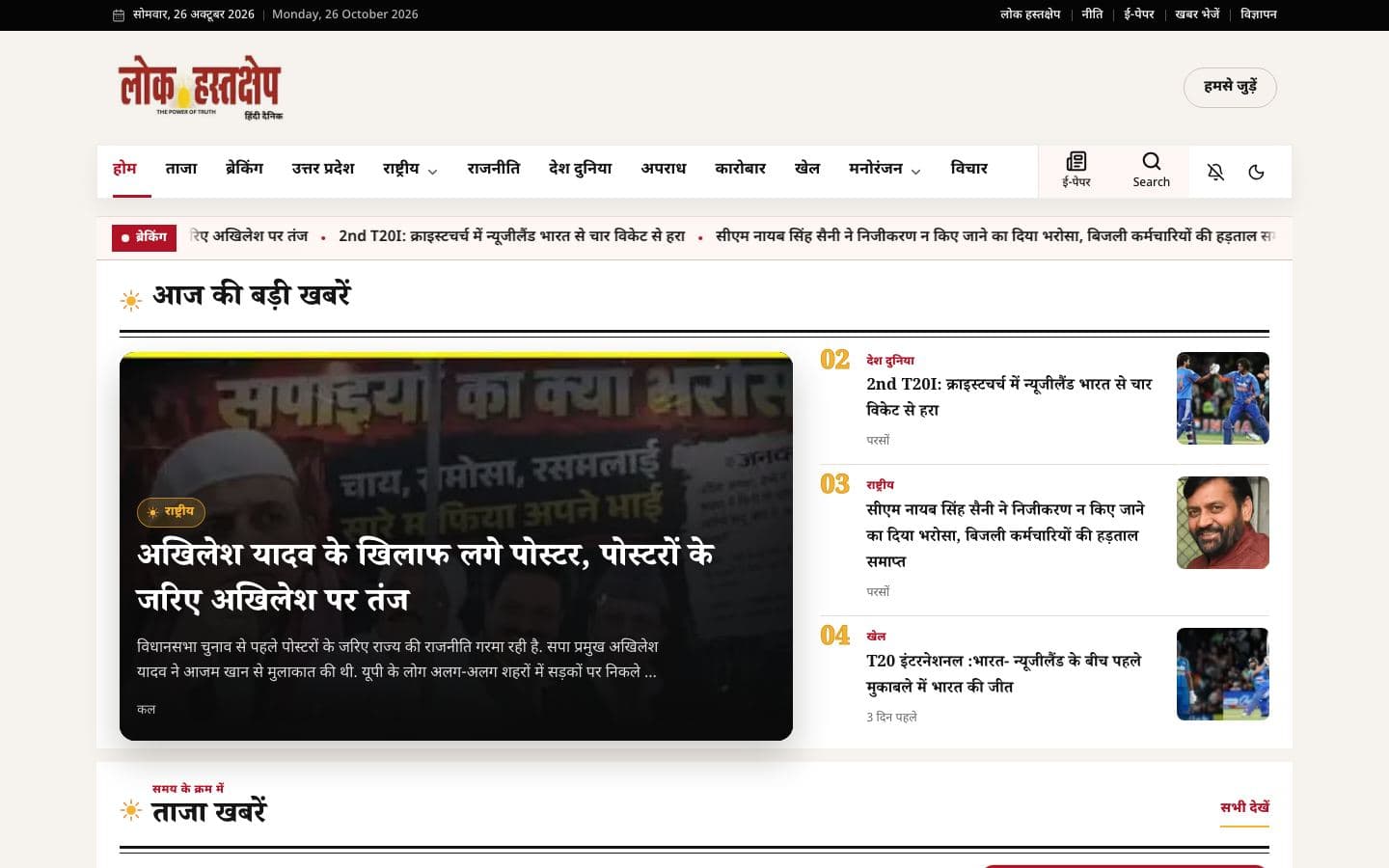1389x868 pixels.
Task: Open top bar लोक हस्तक्षेप link
Action: pyautogui.click(x=1029, y=14)
